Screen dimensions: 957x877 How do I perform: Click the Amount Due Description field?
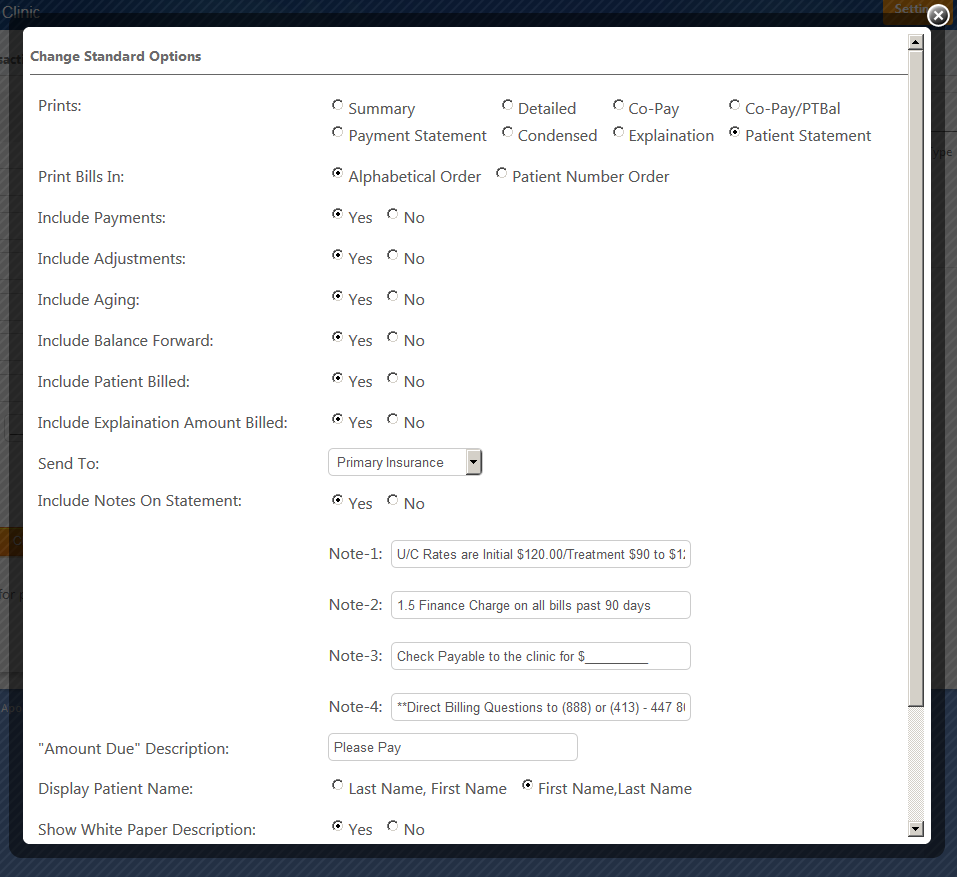452,747
